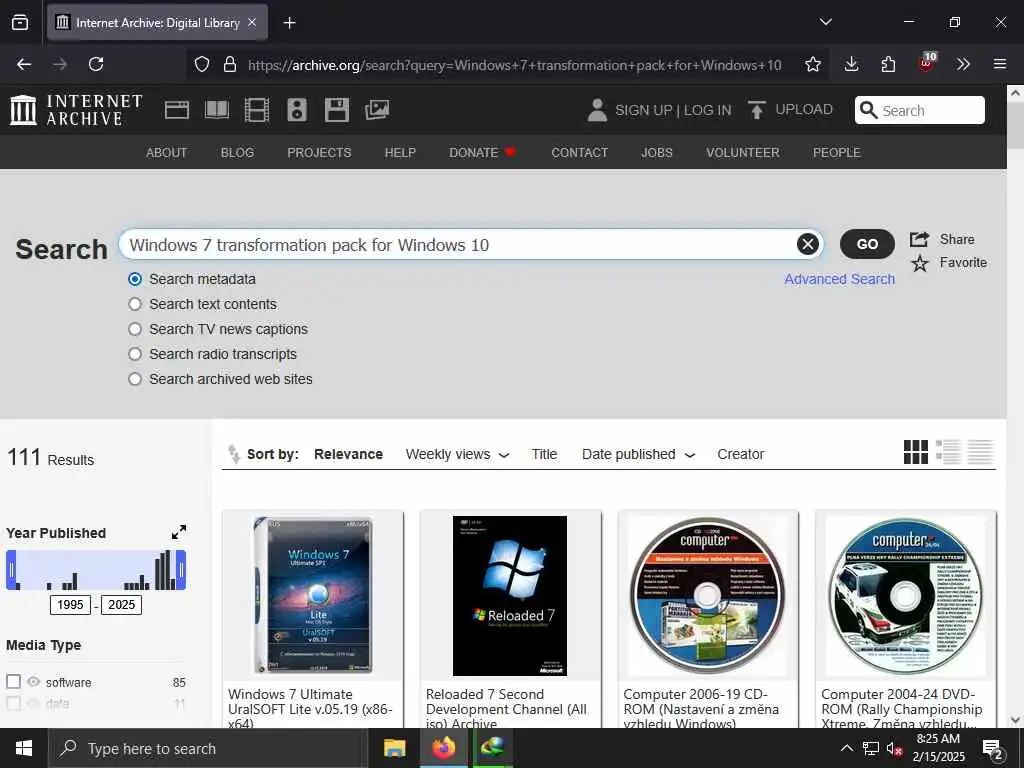Show hidden system tray icons
Screen dimensions: 1024x768
[846, 748]
